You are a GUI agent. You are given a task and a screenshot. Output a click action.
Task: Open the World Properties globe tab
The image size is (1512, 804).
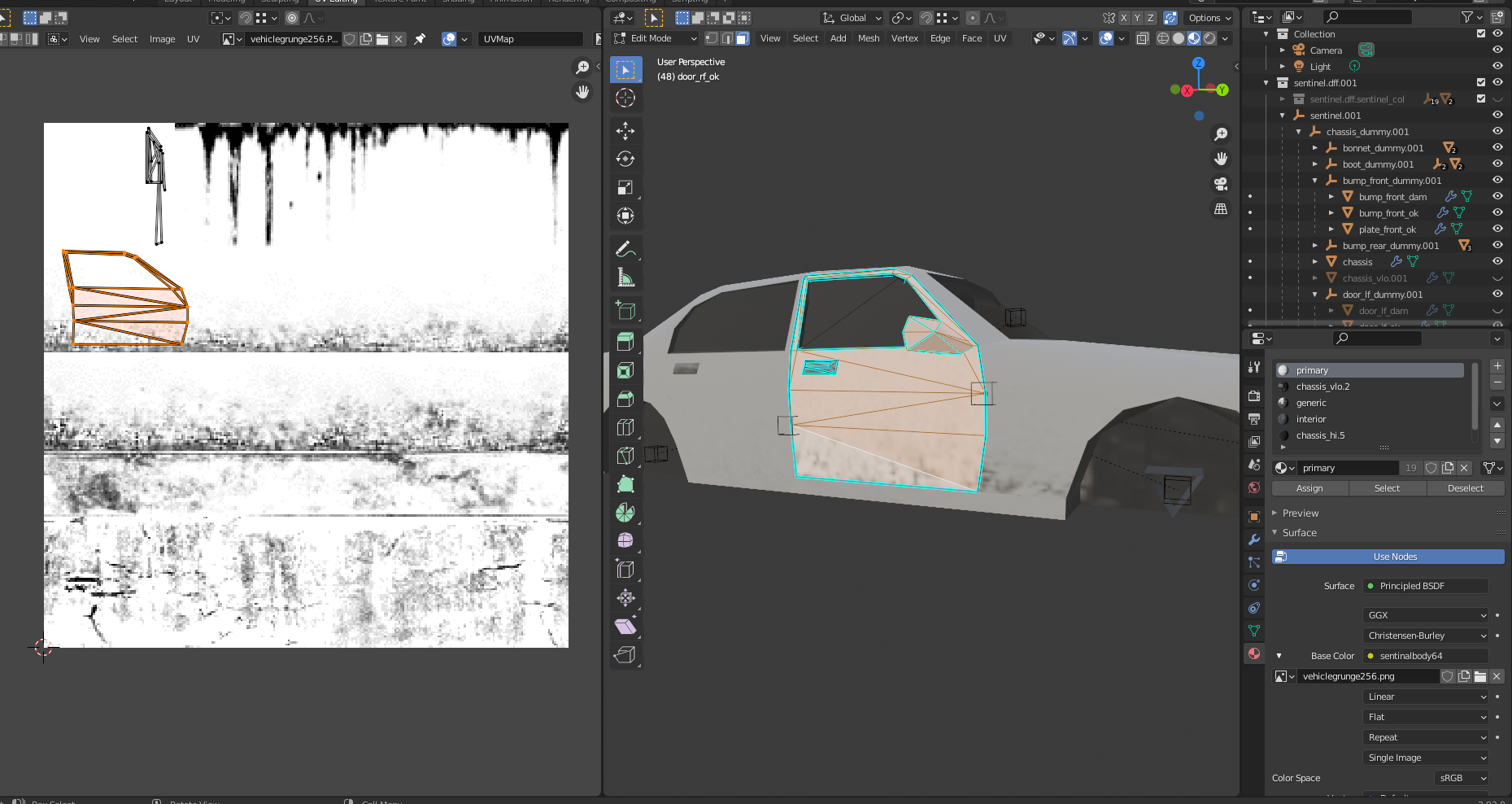(x=1253, y=487)
